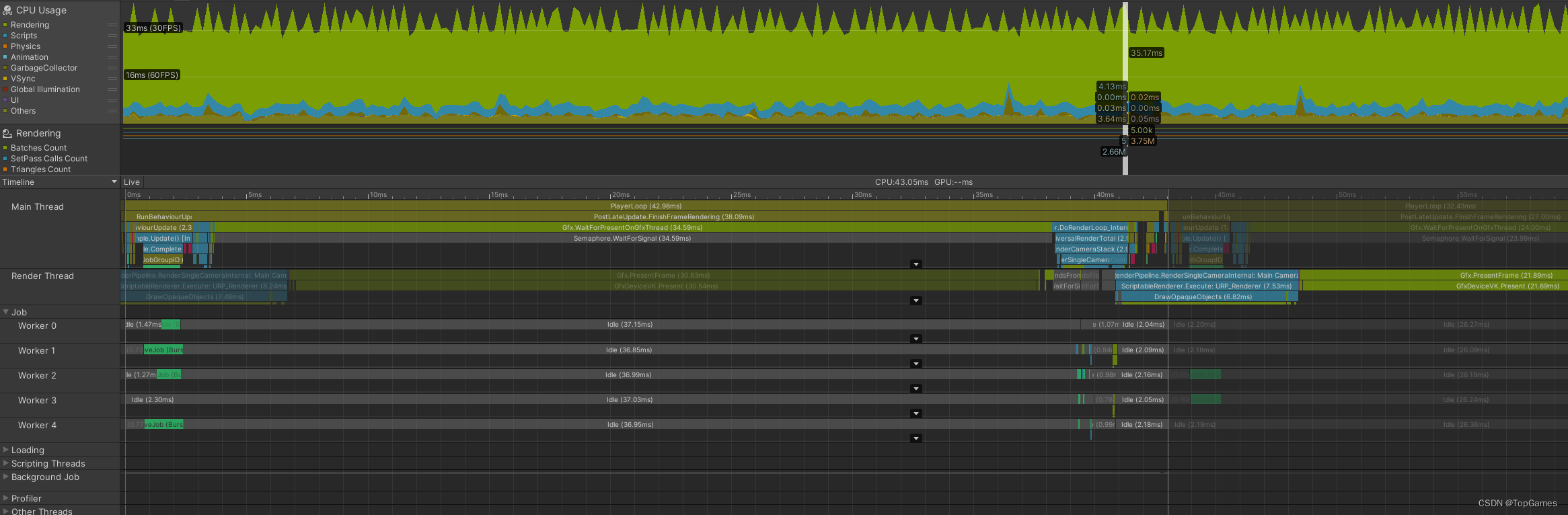Click the drag handle beside Others

click(112, 111)
